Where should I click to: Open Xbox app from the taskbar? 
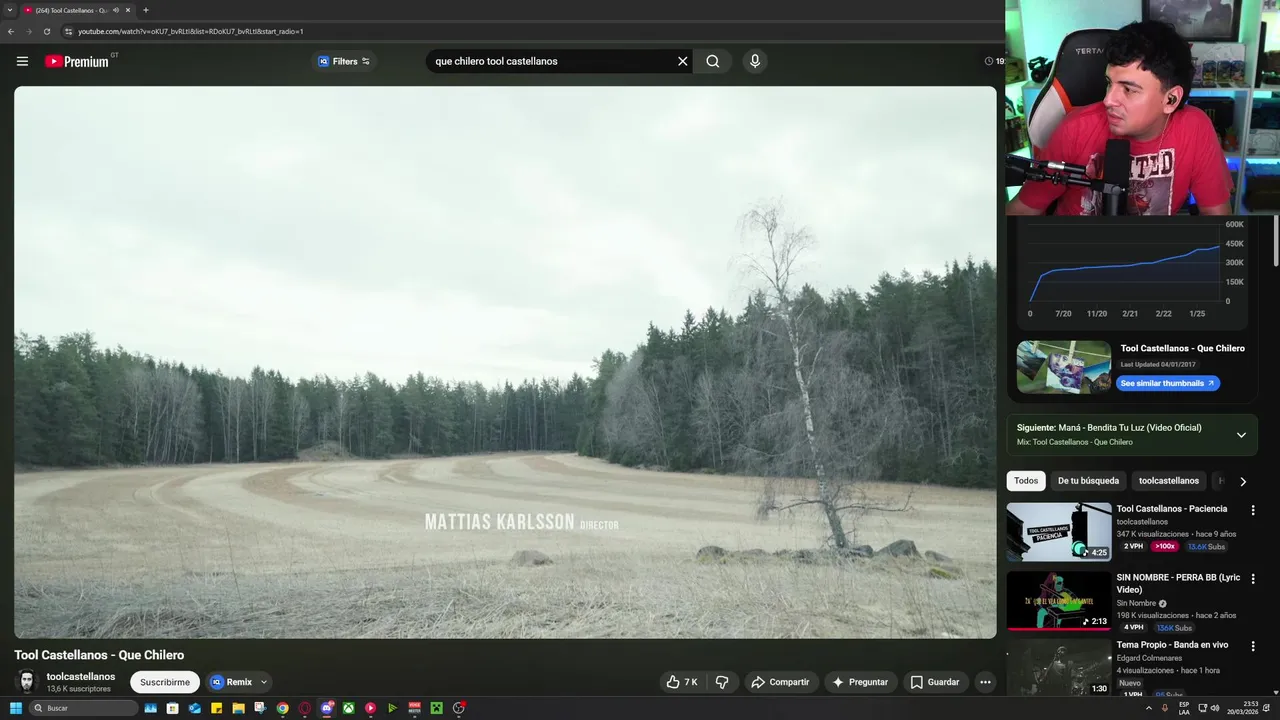348,708
